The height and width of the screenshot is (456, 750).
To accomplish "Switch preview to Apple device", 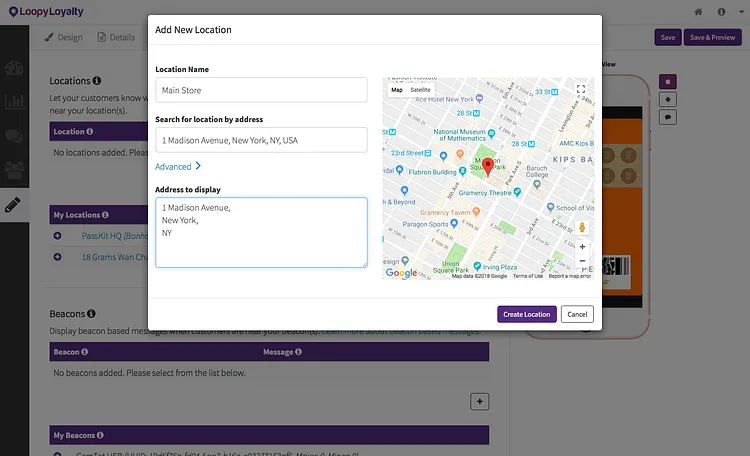I will [668, 81].
